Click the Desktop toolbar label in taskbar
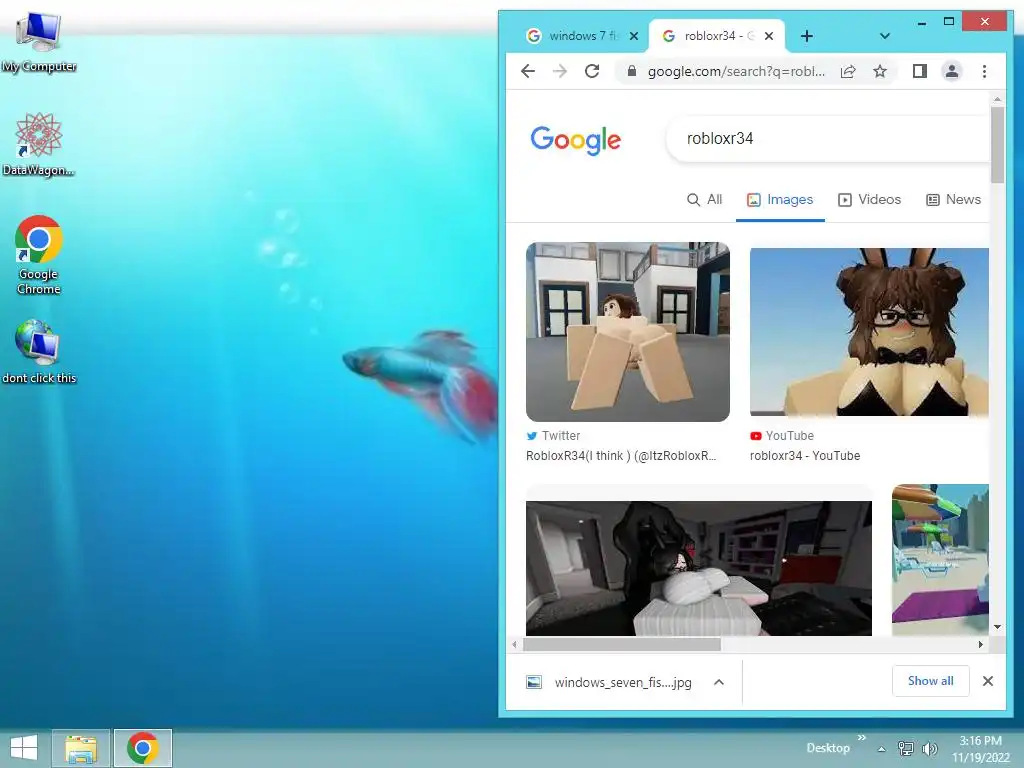The image size is (1024, 768). point(828,748)
